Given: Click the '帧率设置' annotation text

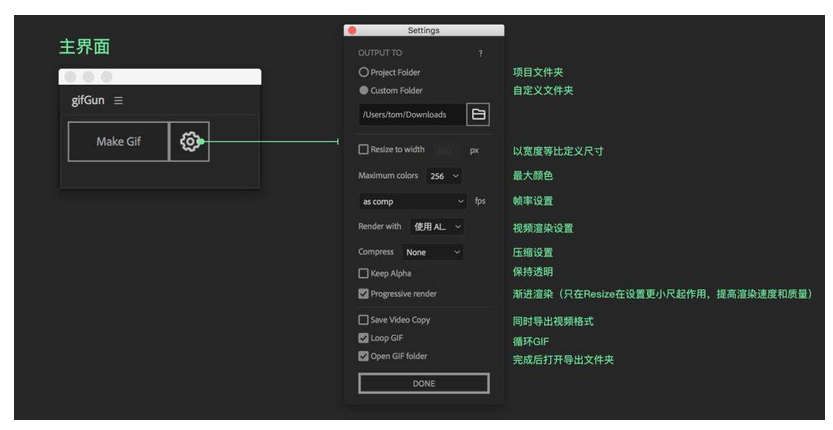Looking at the screenshot, I should click(x=533, y=201).
